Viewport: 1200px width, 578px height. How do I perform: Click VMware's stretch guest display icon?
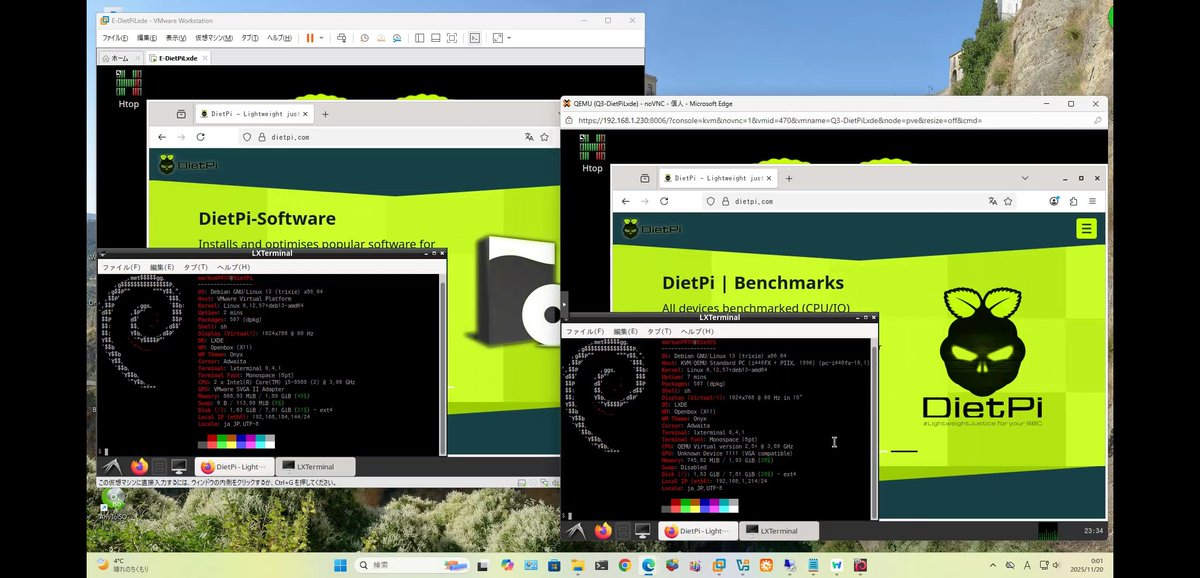pos(497,38)
